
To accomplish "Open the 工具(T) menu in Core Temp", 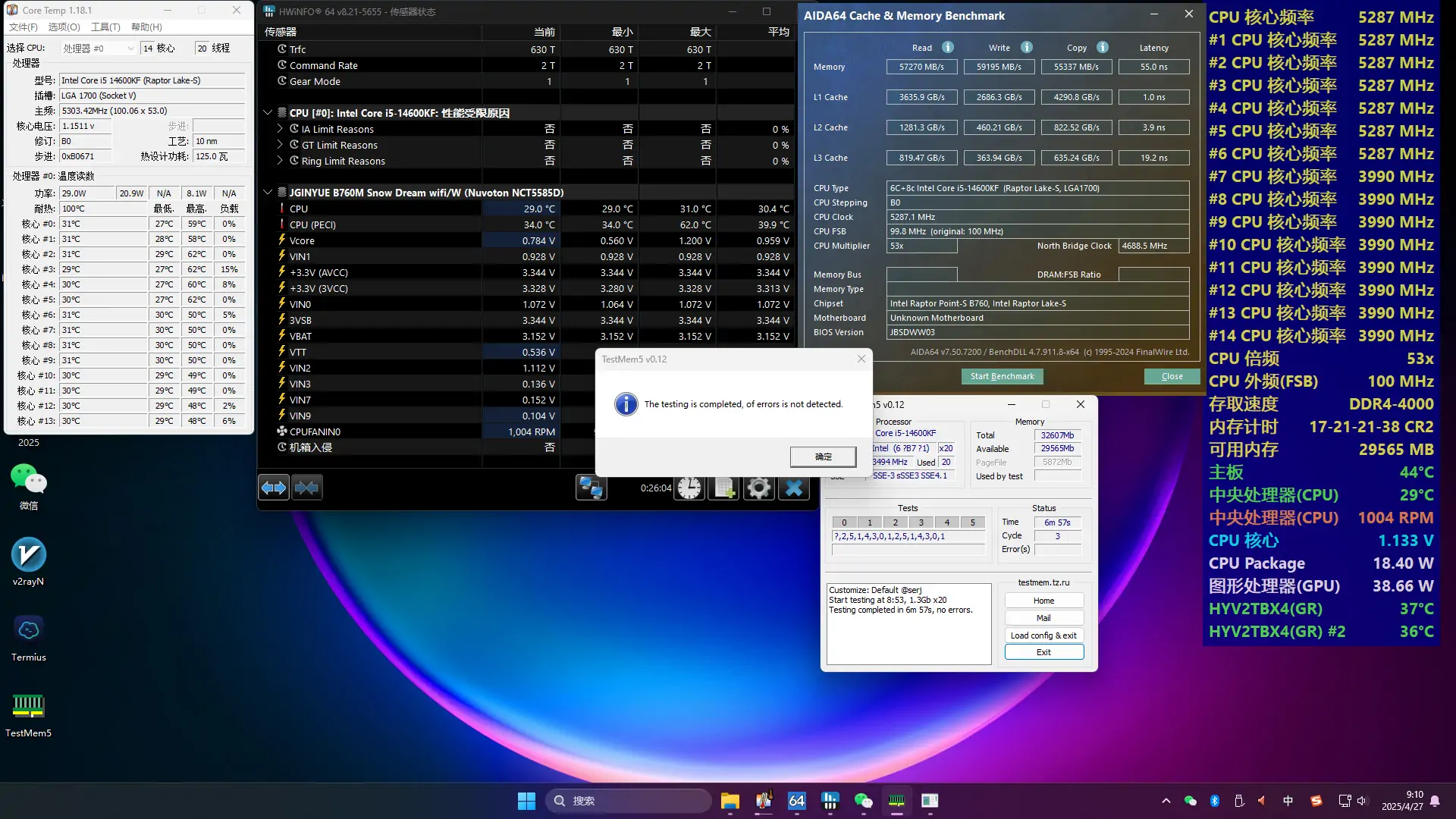I will pyautogui.click(x=106, y=27).
